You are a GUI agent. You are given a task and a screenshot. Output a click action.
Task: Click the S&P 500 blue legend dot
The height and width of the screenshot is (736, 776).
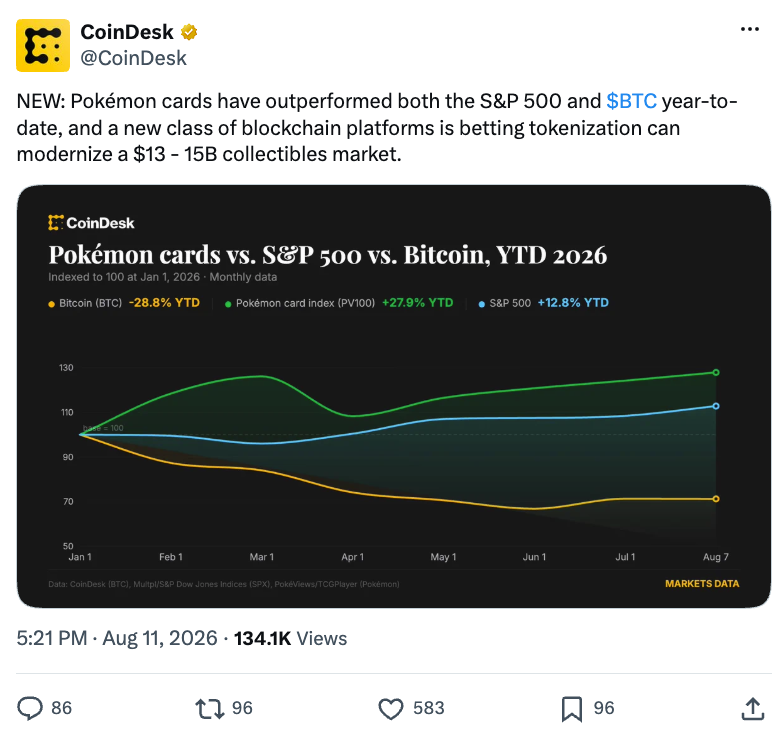[x=482, y=304]
